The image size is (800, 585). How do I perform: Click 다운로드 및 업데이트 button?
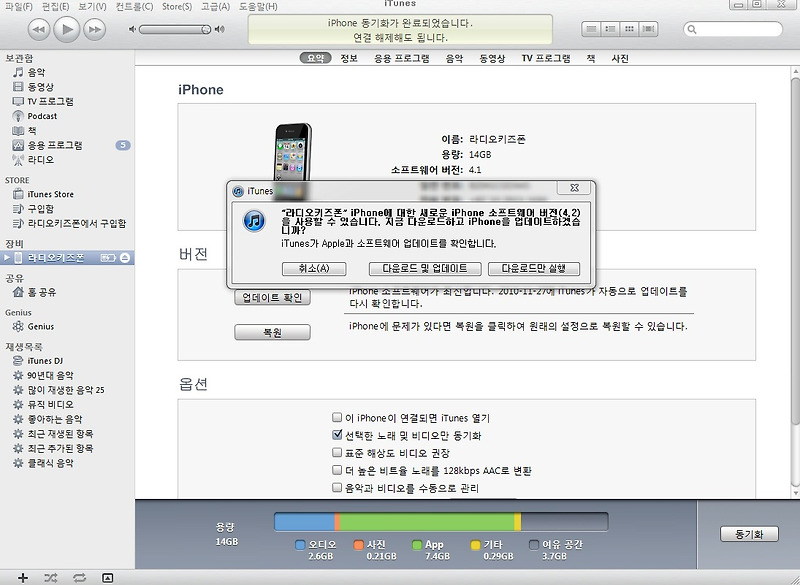click(x=424, y=268)
